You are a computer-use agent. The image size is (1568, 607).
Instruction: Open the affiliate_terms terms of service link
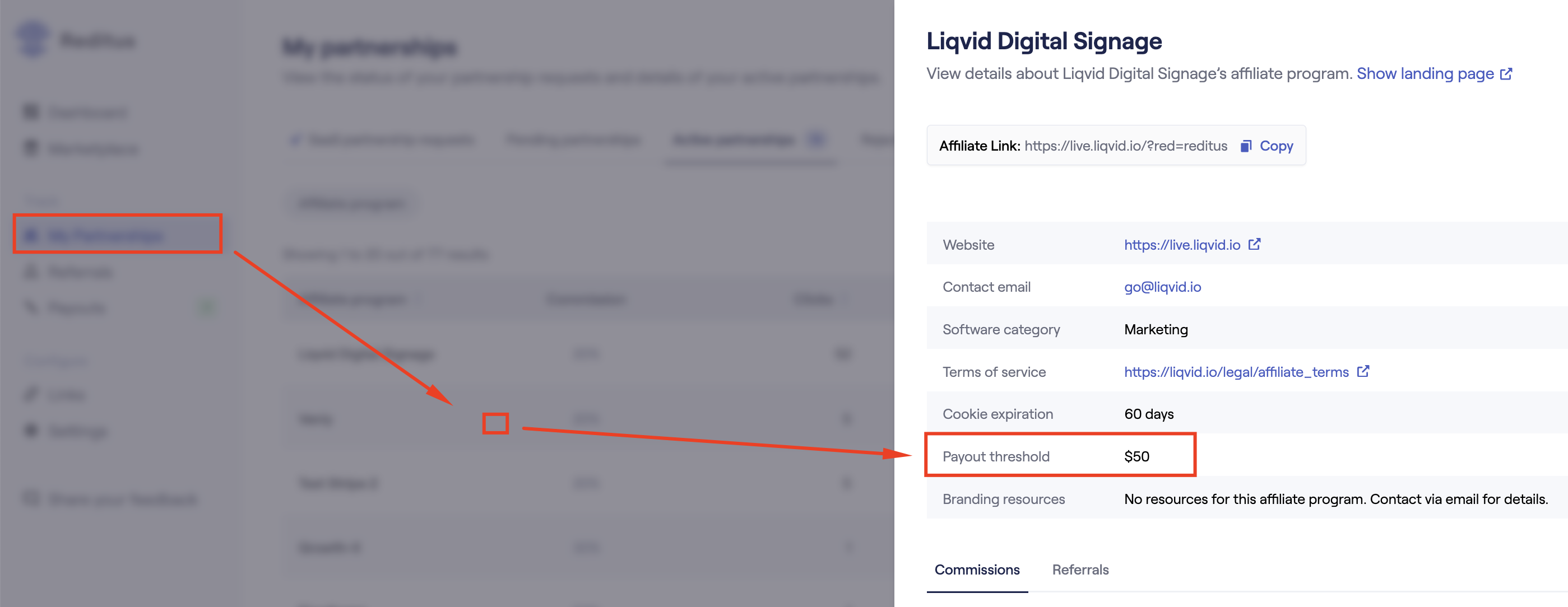coord(1236,372)
